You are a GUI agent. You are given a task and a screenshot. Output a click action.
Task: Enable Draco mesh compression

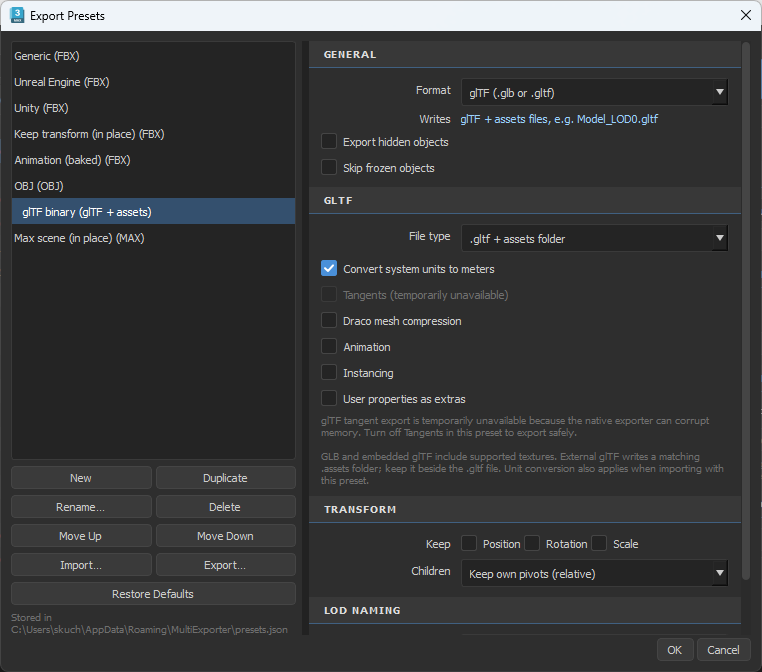pyautogui.click(x=329, y=320)
